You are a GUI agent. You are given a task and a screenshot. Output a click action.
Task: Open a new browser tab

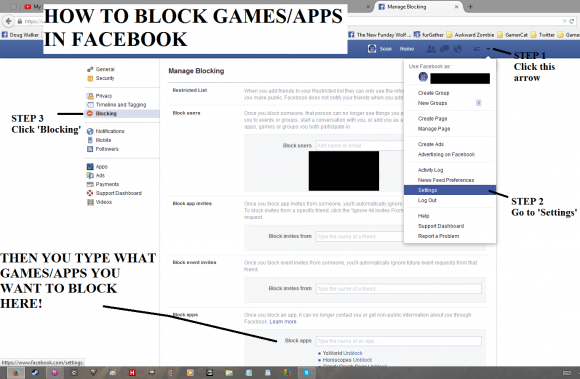coord(471,7)
